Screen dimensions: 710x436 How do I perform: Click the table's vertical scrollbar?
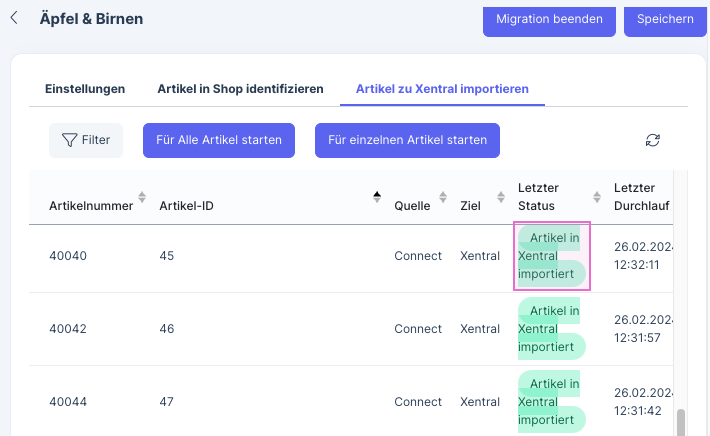click(x=682, y=420)
